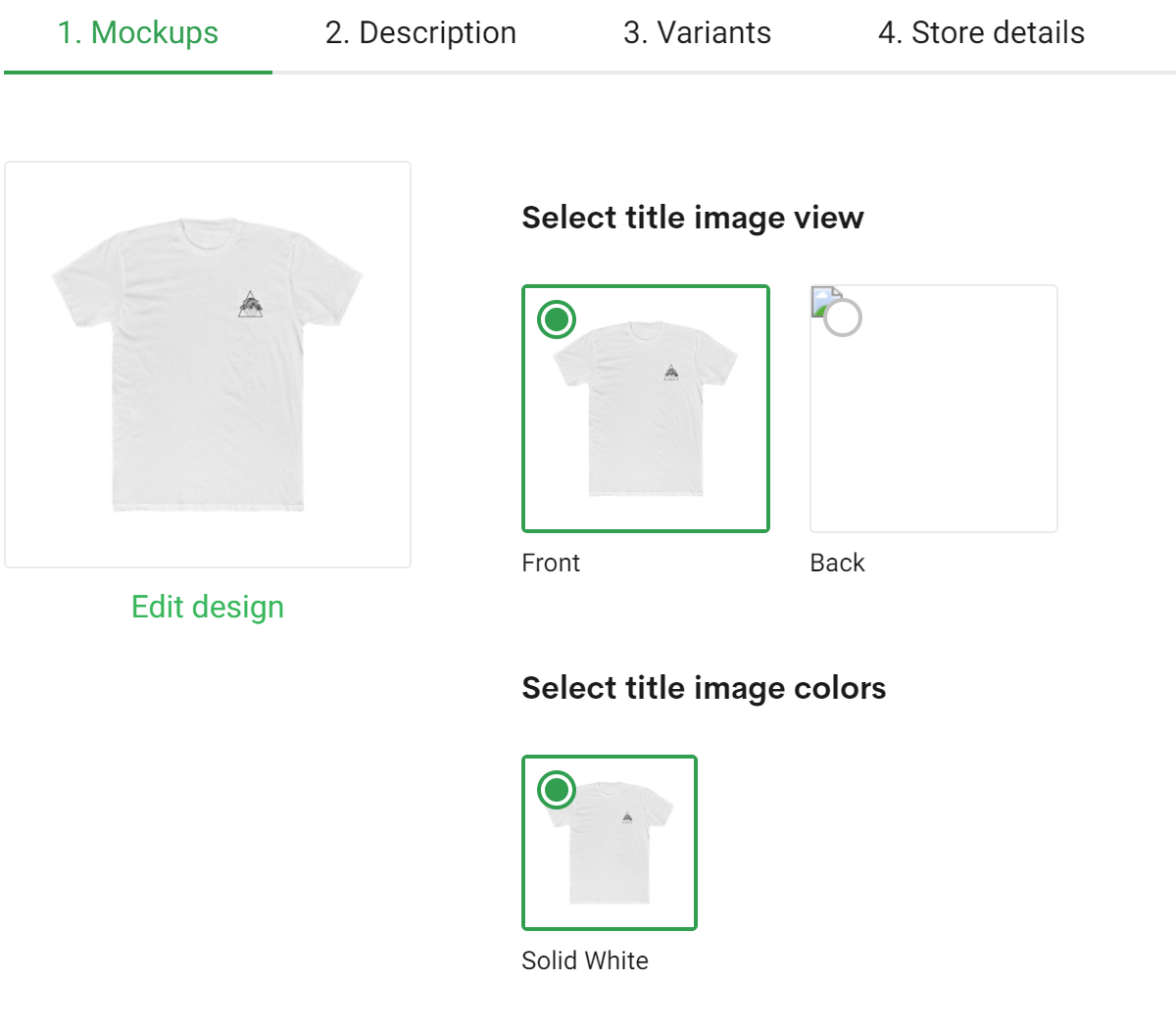Image resolution: width=1176 pixels, height=1031 pixels.
Task: Switch to the Description tab
Action: [420, 33]
